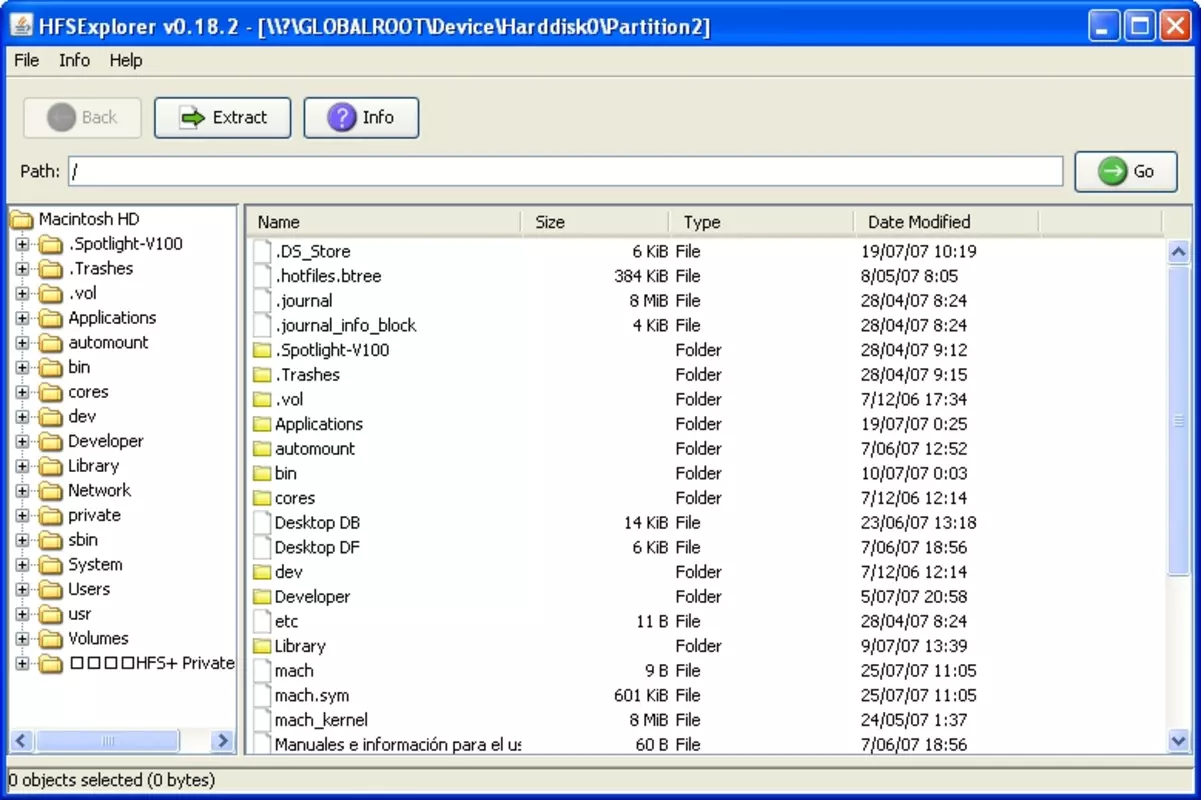Click the etc file icon in list
The width and height of the screenshot is (1201, 800).
coord(262,622)
